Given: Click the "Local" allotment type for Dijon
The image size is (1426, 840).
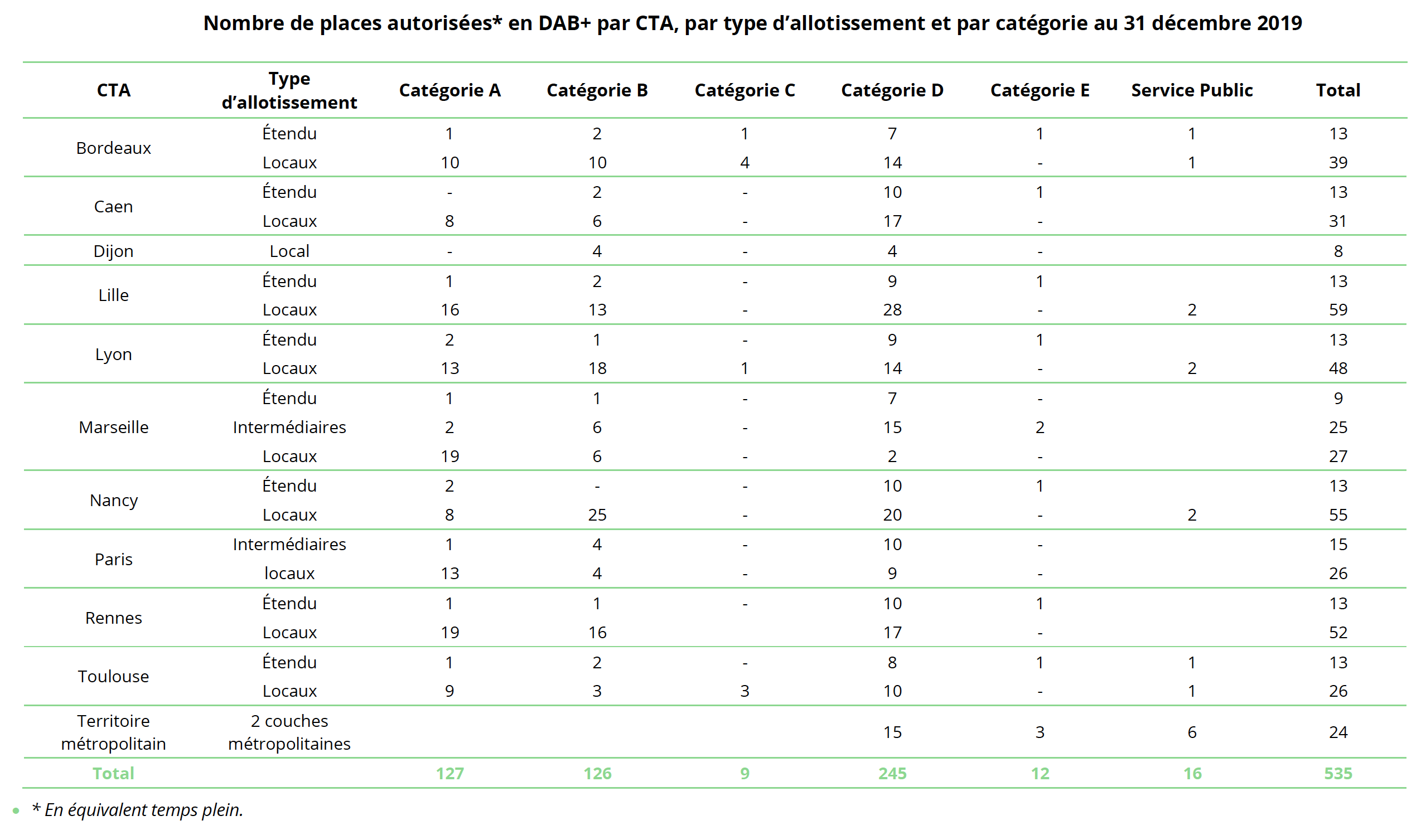Looking at the screenshot, I should tap(289, 251).
